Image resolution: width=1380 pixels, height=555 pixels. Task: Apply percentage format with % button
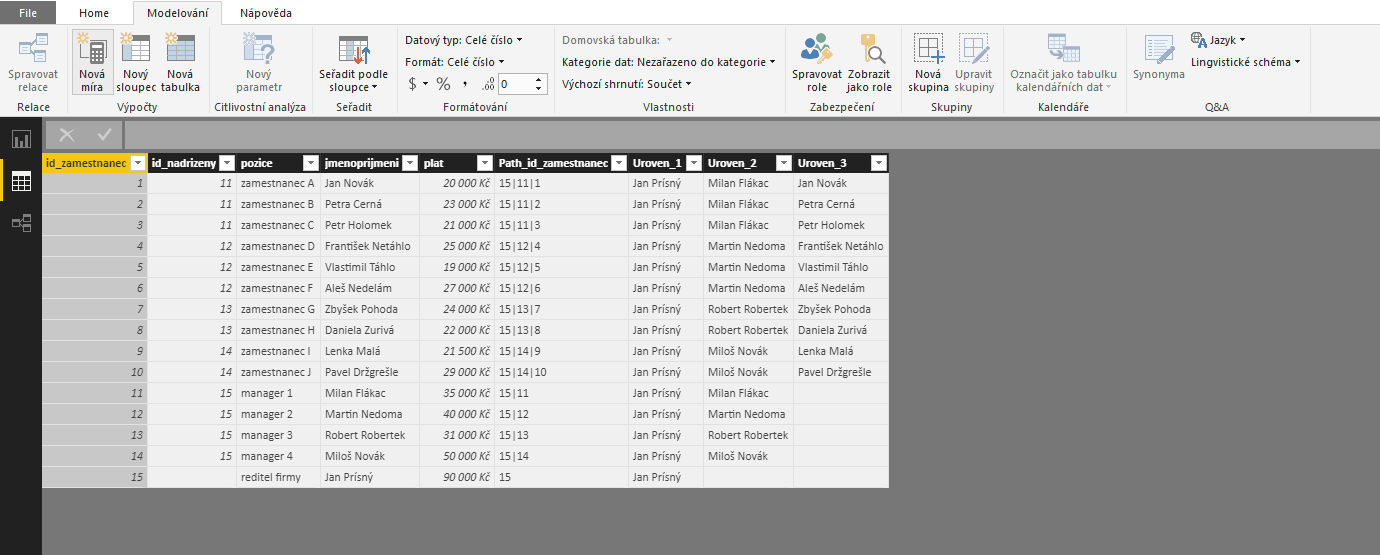click(443, 84)
